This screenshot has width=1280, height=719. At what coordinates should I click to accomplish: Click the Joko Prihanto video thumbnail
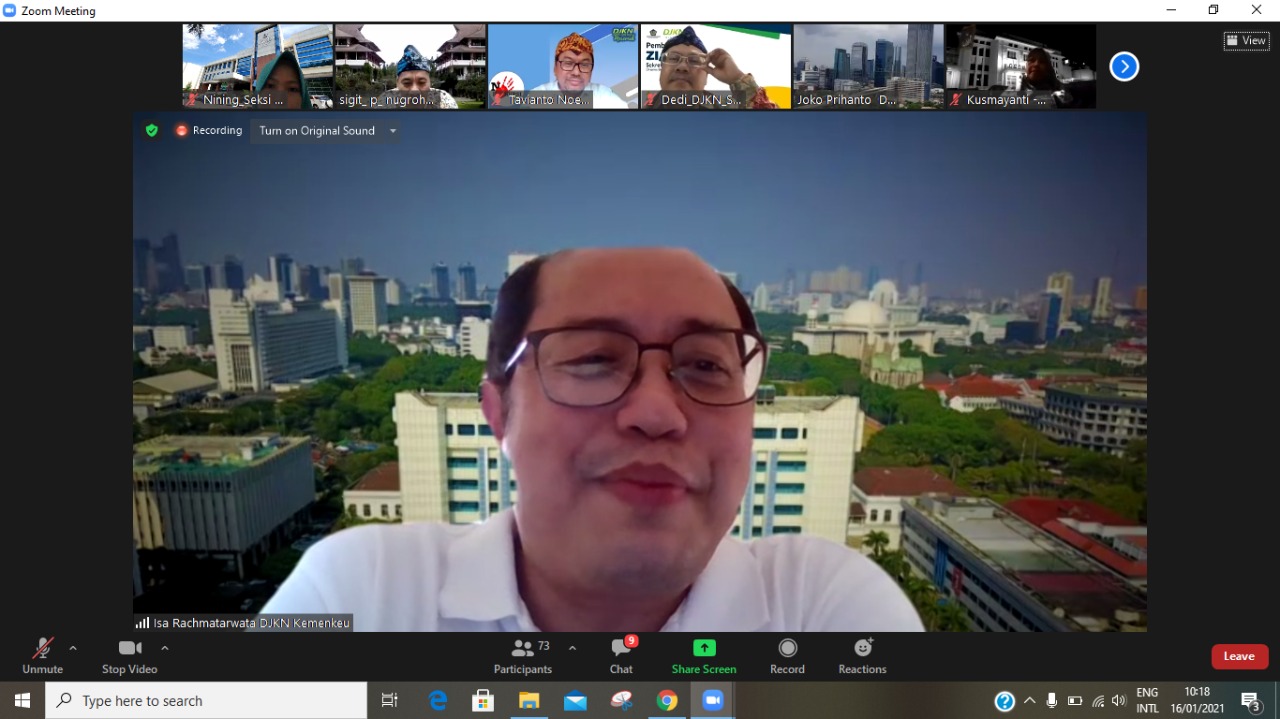[868, 66]
